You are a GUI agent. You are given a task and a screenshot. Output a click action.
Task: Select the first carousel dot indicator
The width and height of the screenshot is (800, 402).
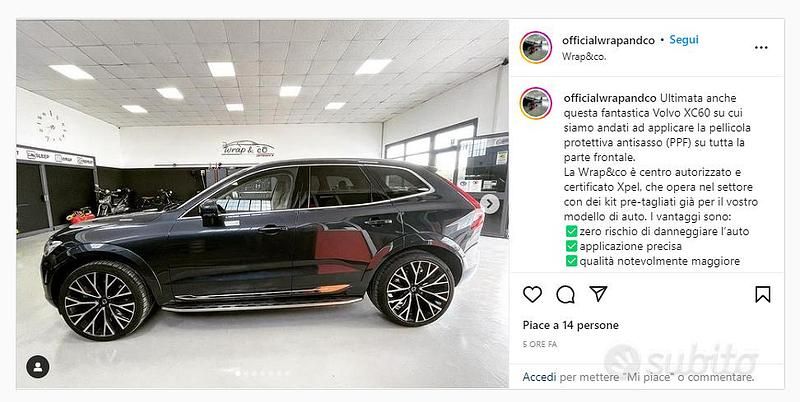click(x=237, y=373)
